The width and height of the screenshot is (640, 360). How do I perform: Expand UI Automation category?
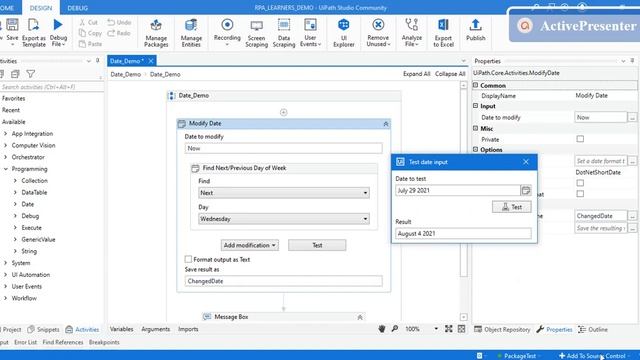pos(5,275)
